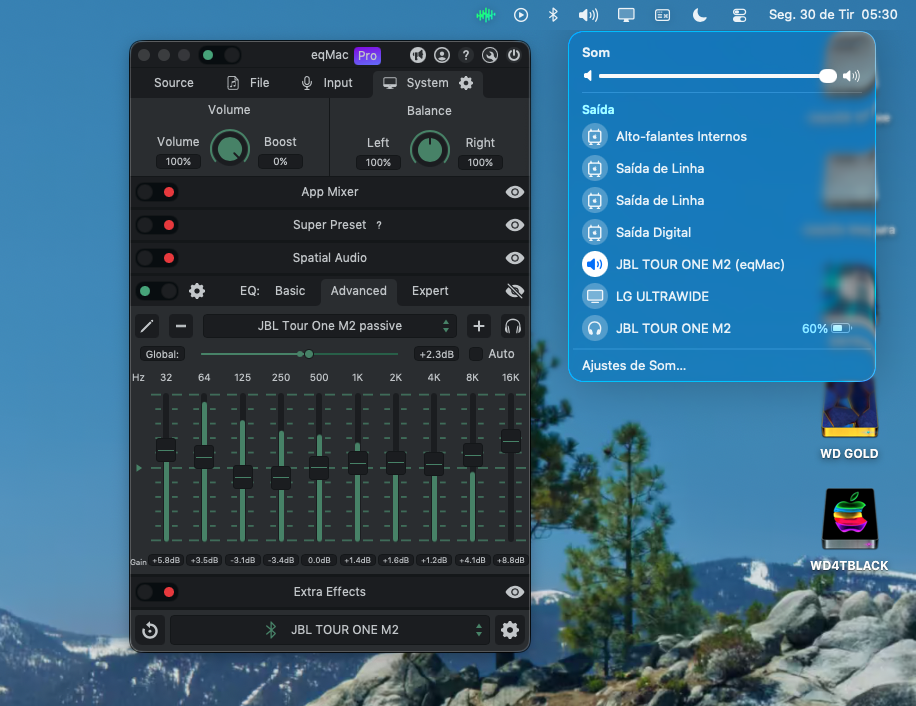Image resolution: width=916 pixels, height=706 pixels.
Task: Click the date and time in the menu bar
Action: coord(833,15)
